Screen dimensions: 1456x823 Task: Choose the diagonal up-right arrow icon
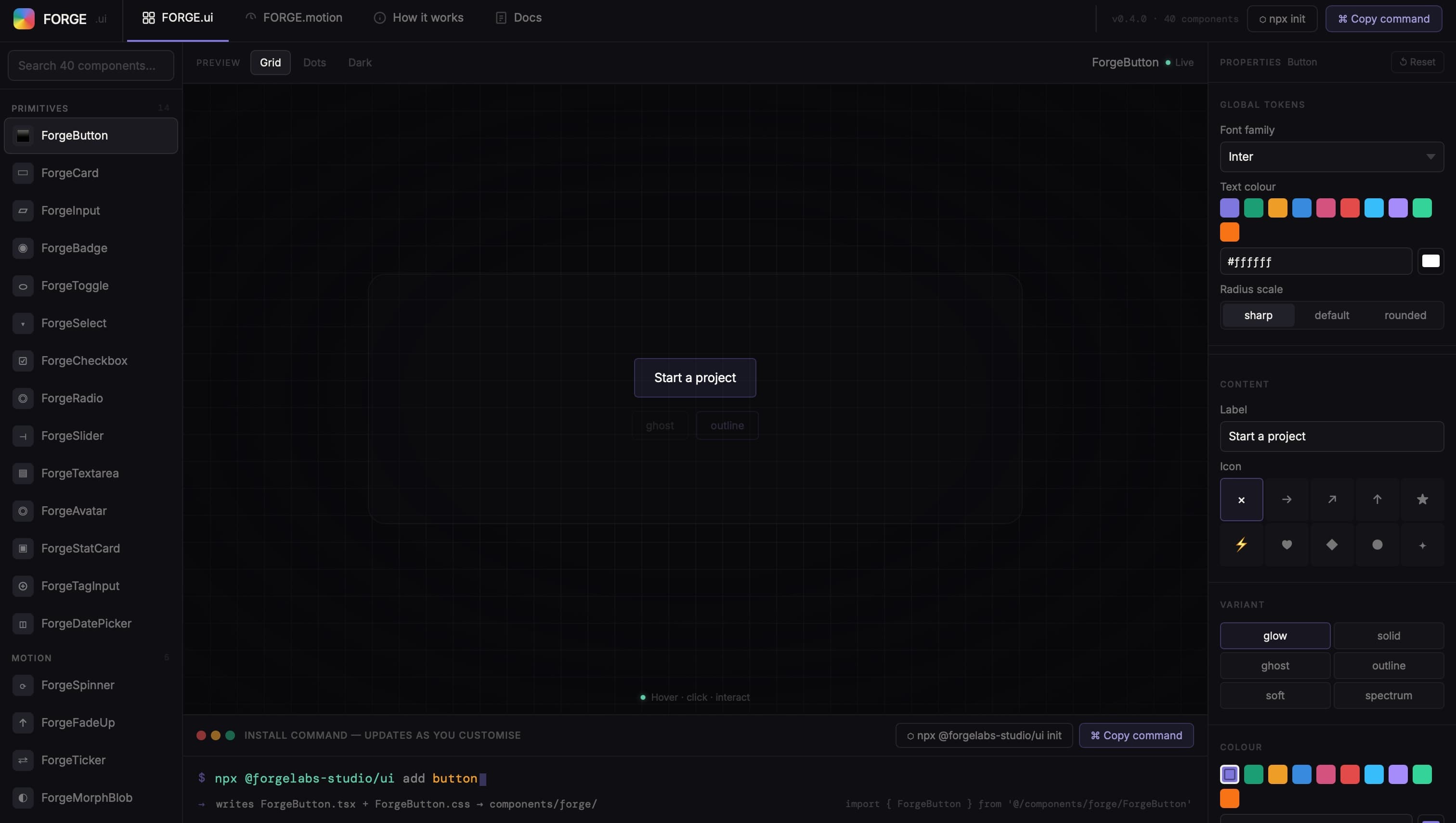pos(1332,499)
